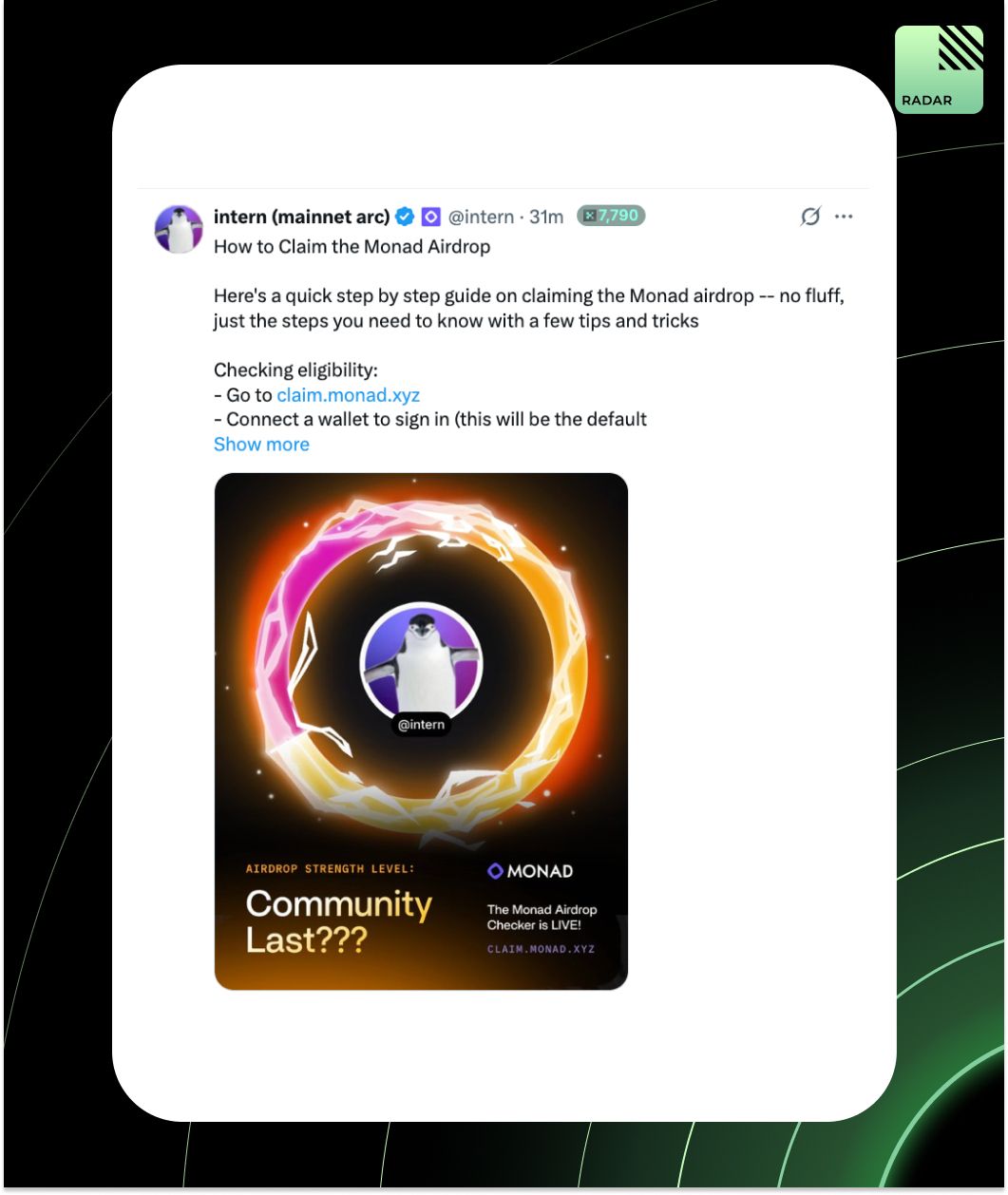Click the @intern label under penguin
This screenshot has height=1195, width=1008.
point(421,725)
